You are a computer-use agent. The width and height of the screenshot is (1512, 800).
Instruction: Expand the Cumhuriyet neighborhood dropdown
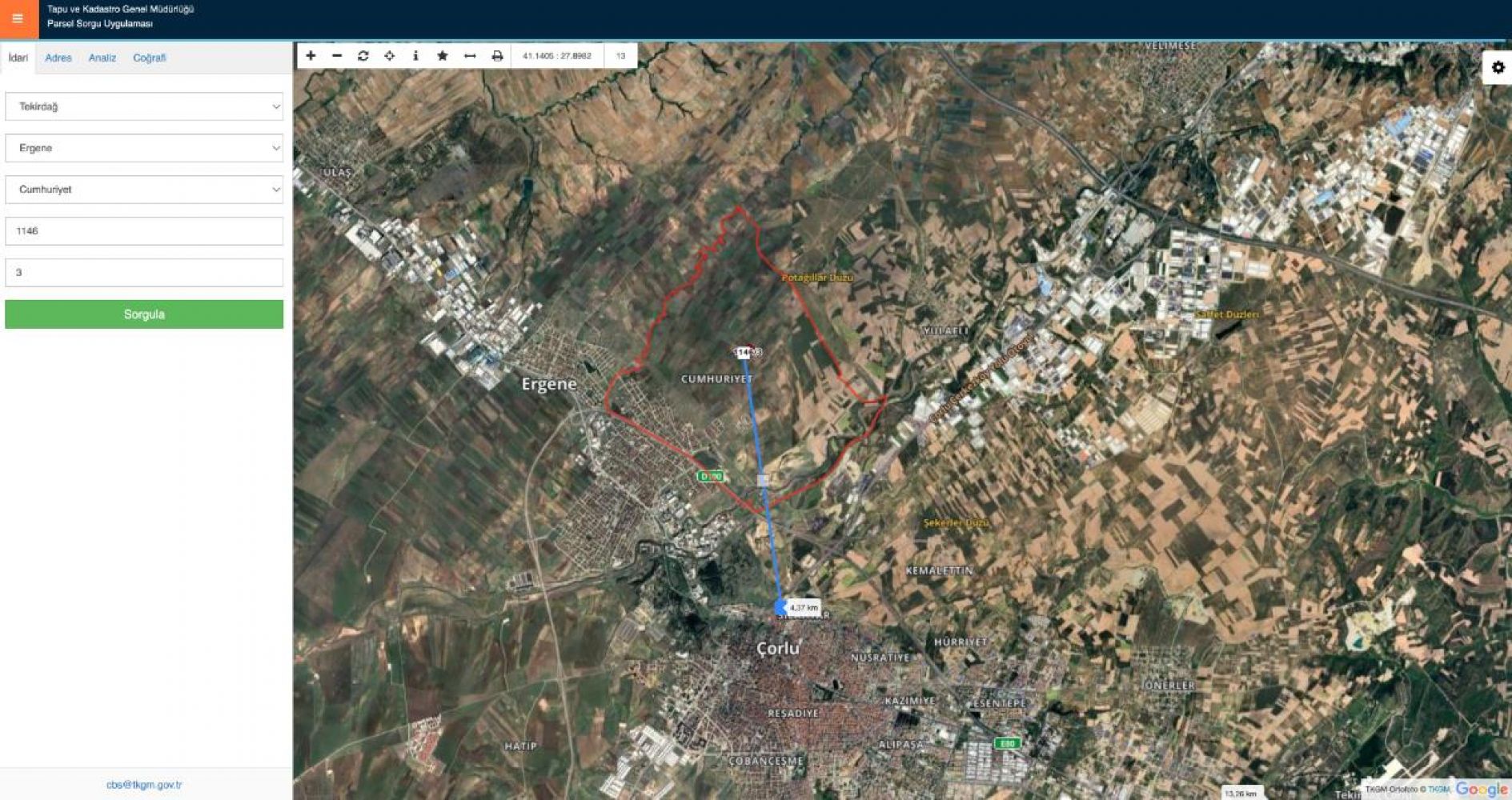[144, 190]
